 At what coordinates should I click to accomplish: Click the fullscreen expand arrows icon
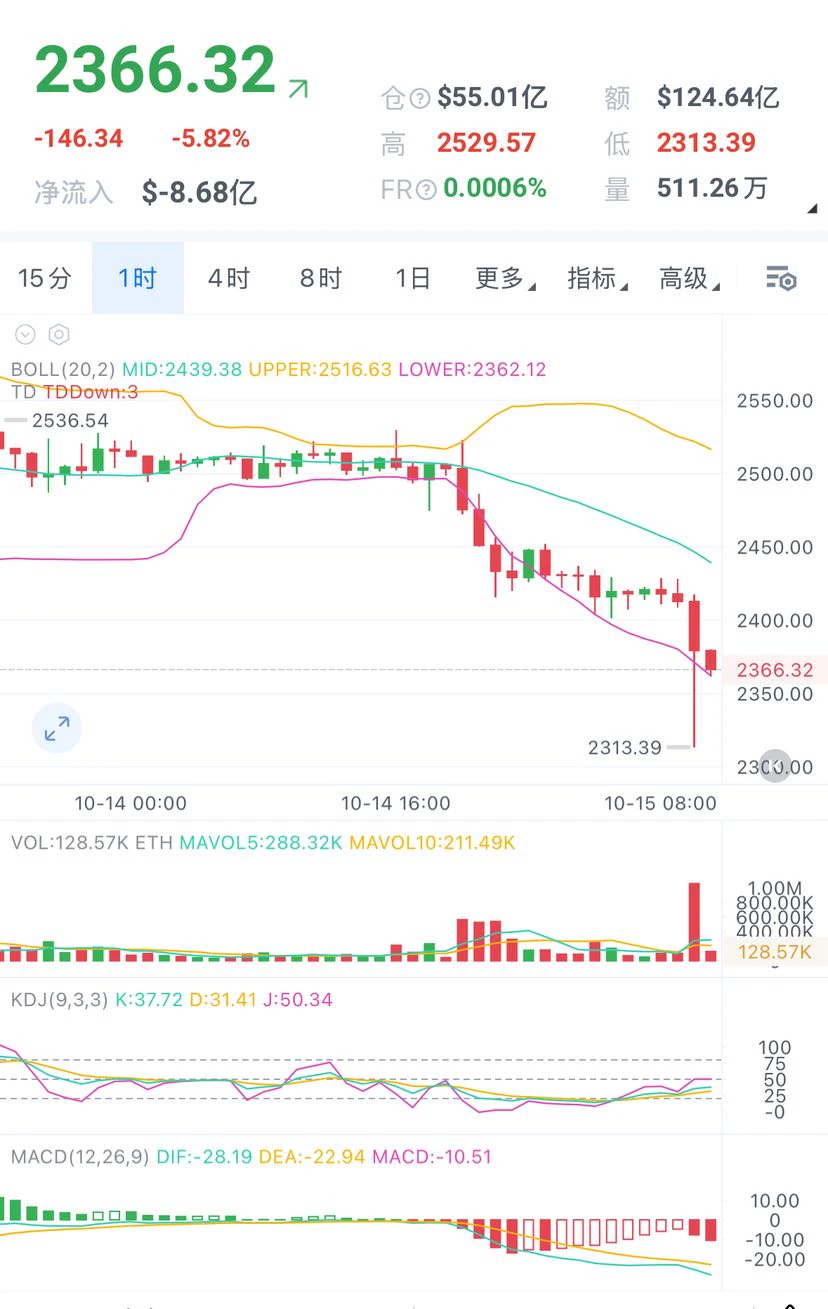57,729
